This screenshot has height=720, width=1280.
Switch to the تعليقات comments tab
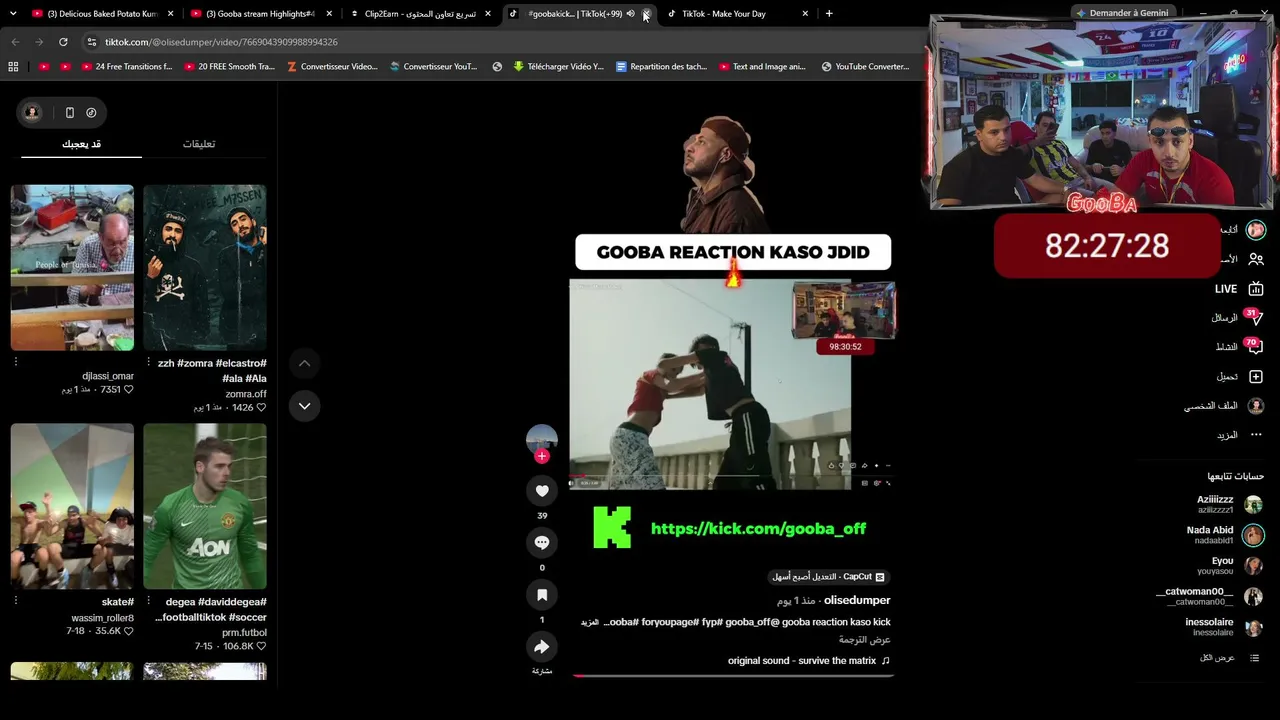[x=199, y=144]
